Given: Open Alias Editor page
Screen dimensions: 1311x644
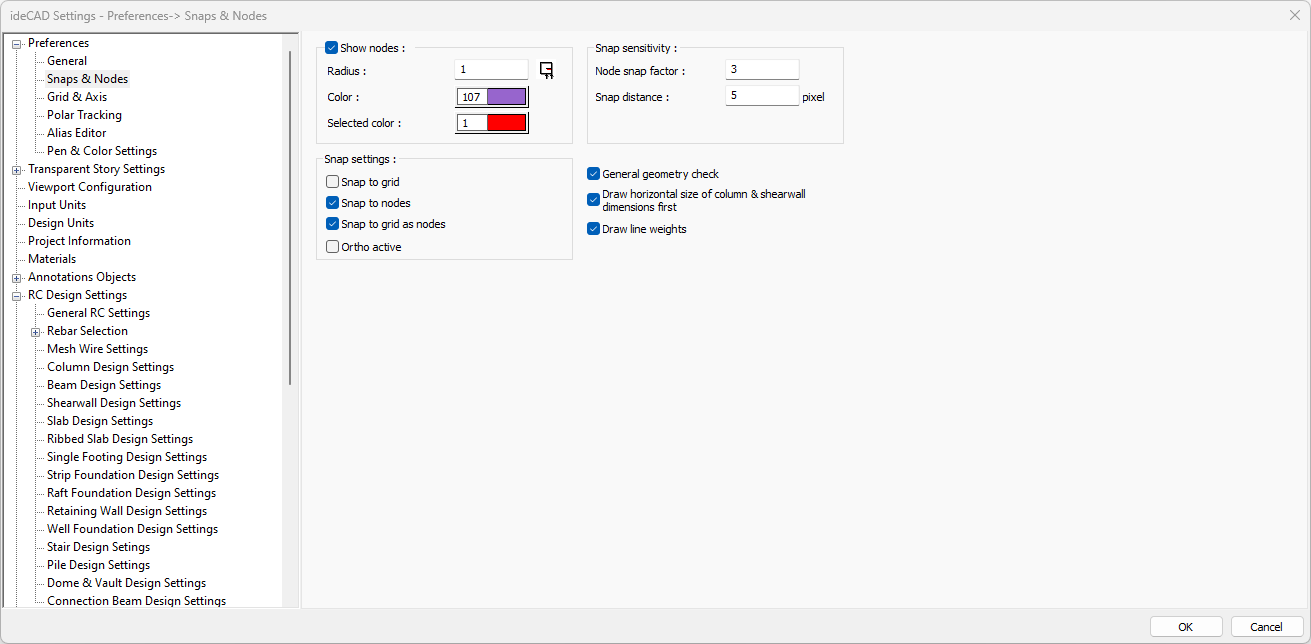Looking at the screenshot, I should [x=76, y=133].
